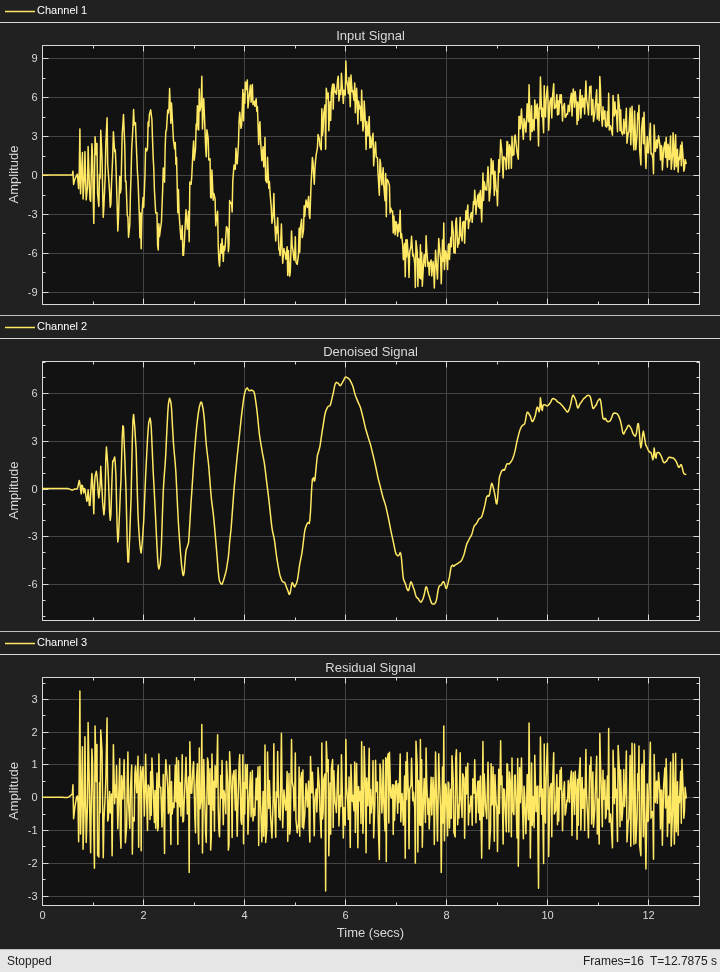Click the Channel 2 yellow line swatch
This screenshot has height=972, width=720.
tap(20, 327)
